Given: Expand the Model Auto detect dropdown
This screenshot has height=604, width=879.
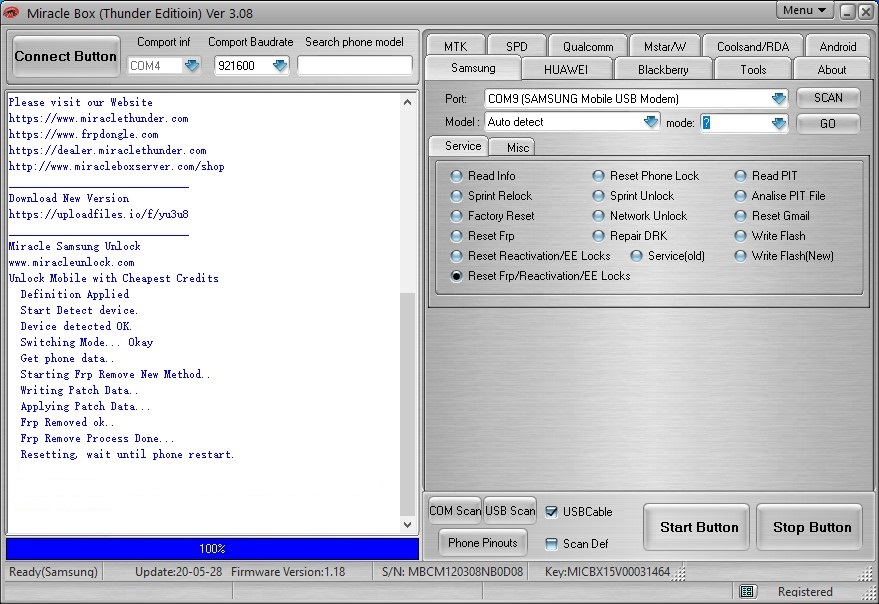Looking at the screenshot, I should tap(650, 122).
